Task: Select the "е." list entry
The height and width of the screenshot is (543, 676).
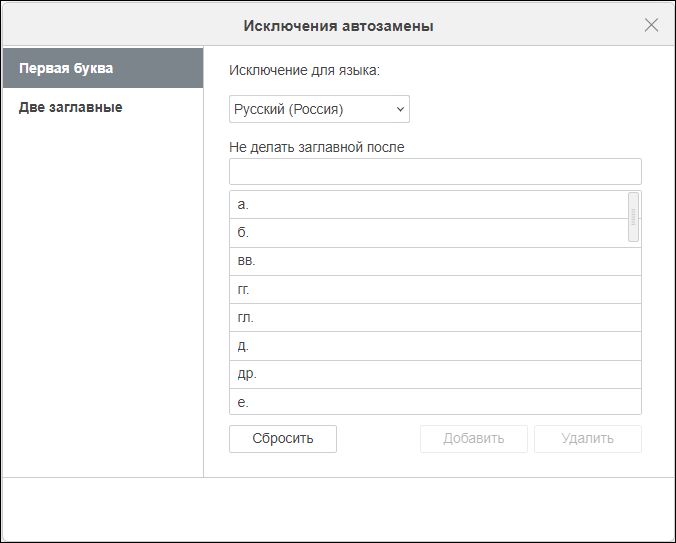Action: click(435, 402)
